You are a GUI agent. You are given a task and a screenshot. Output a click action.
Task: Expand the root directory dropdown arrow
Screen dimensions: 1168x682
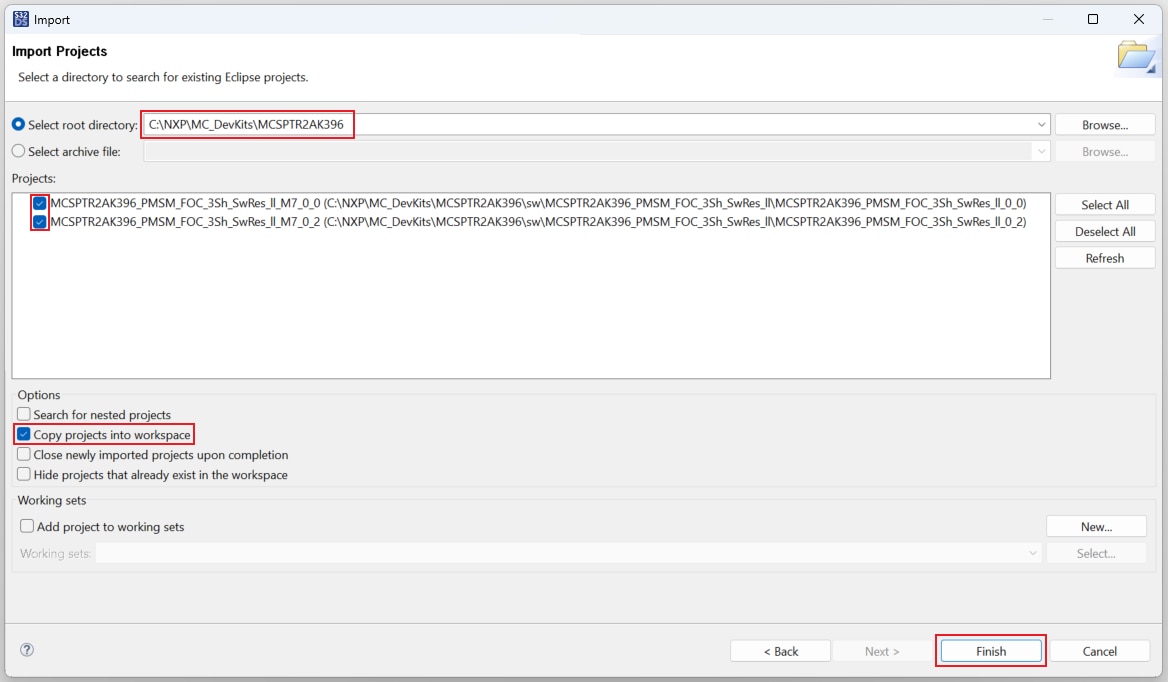[x=1042, y=125]
